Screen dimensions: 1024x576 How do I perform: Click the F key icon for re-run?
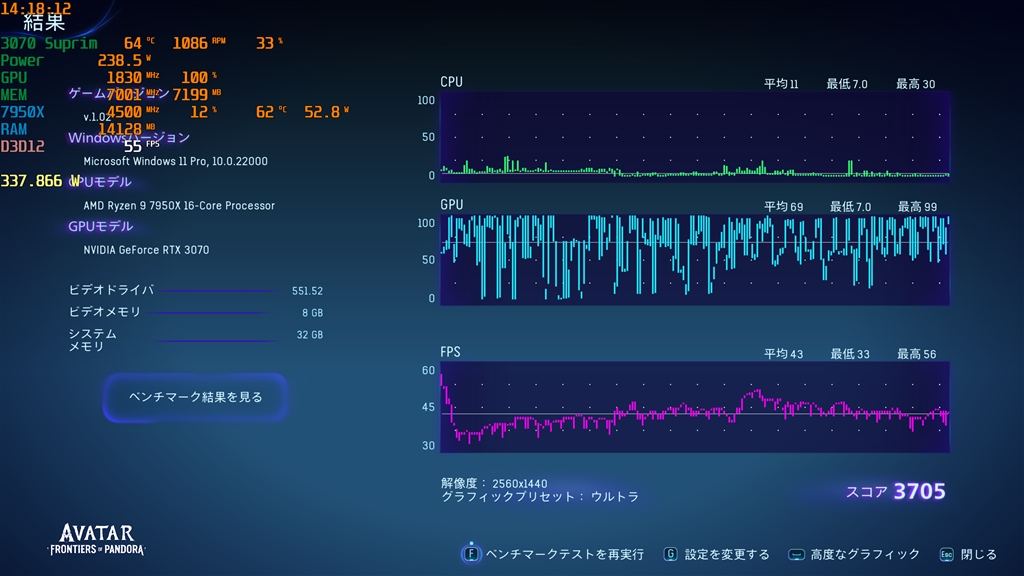tap(471, 554)
